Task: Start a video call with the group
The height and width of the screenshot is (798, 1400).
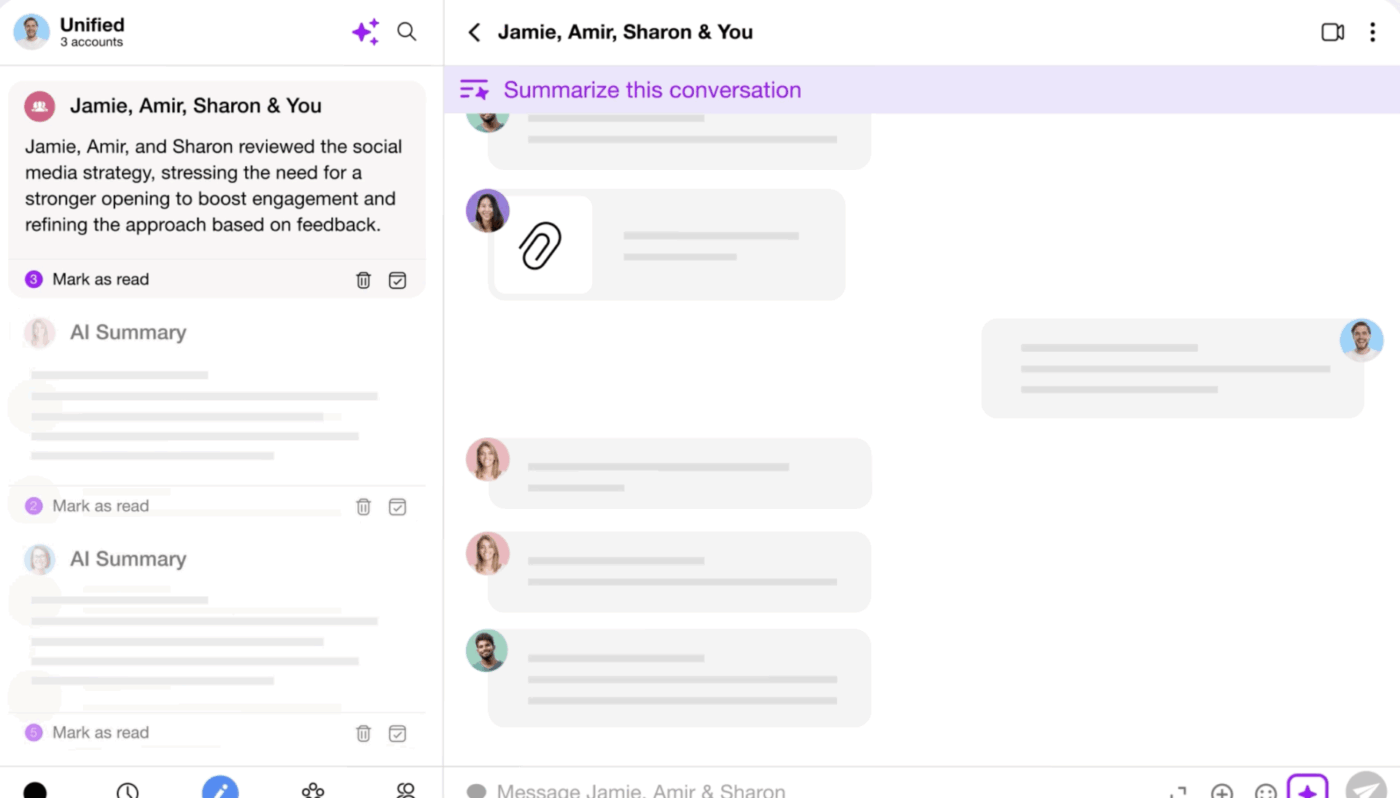Action: 1333,33
